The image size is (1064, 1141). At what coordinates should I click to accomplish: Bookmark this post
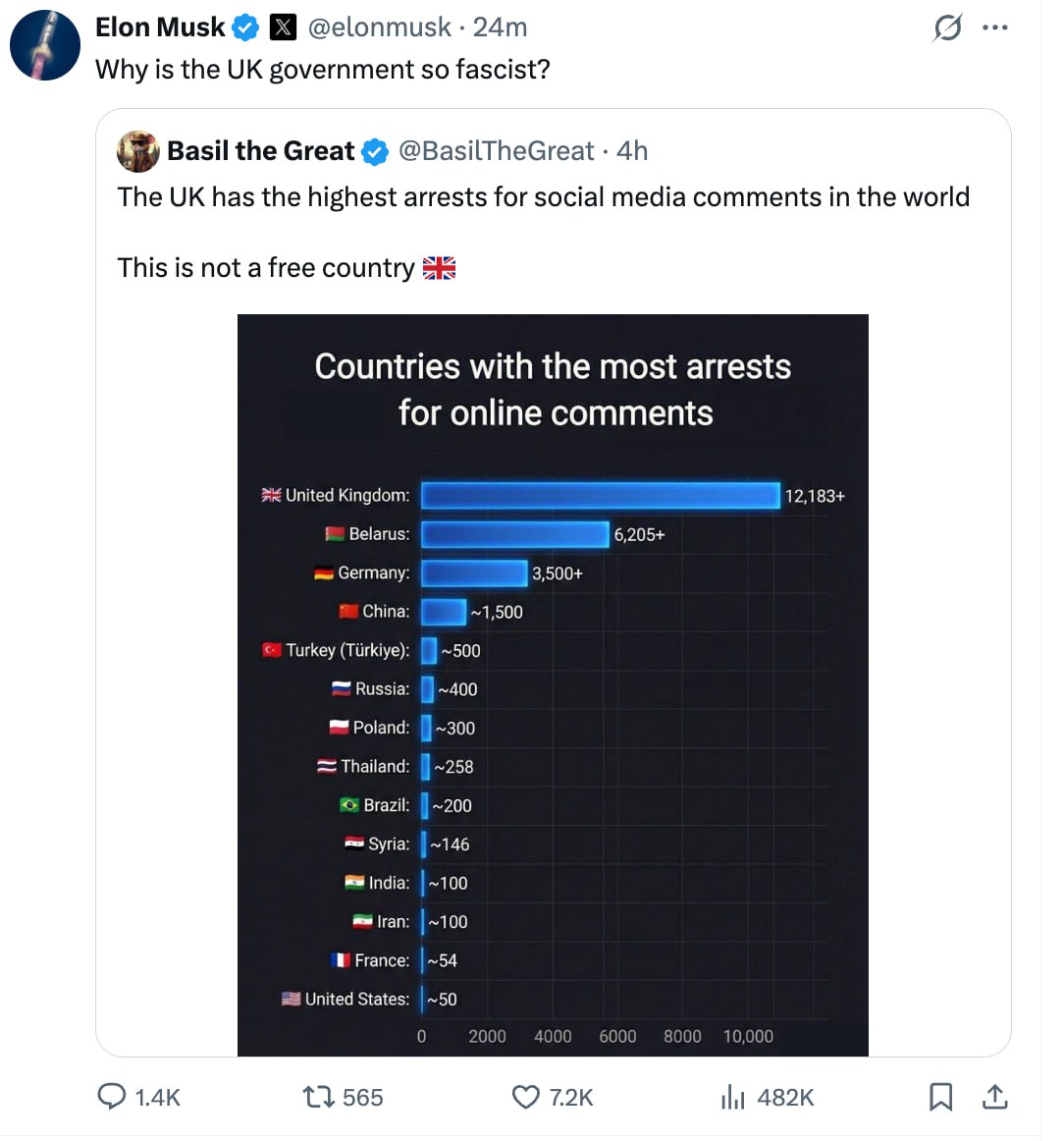(940, 1096)
